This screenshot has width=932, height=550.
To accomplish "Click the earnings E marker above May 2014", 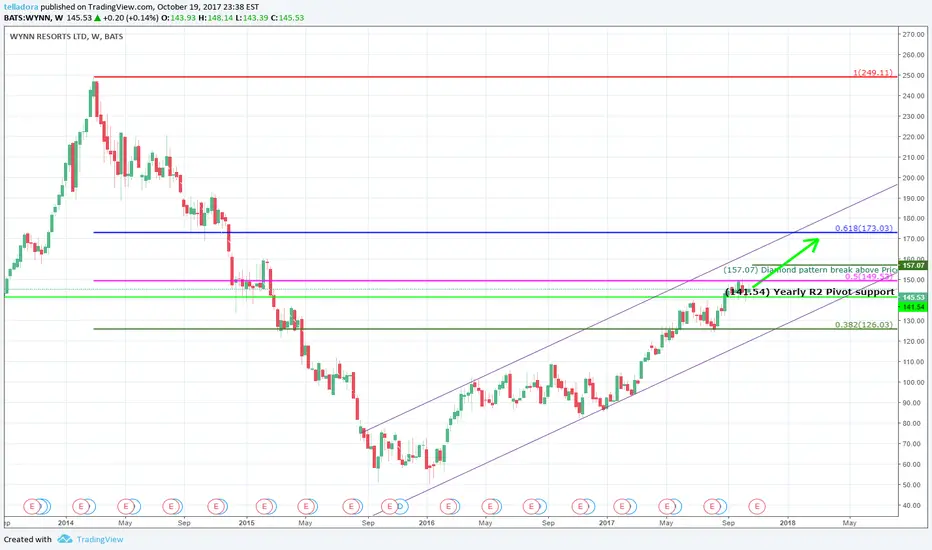I will click(x=125, y=507).
